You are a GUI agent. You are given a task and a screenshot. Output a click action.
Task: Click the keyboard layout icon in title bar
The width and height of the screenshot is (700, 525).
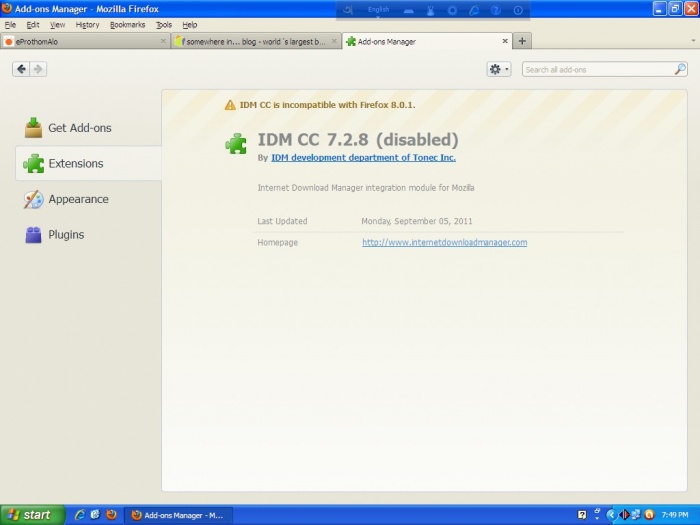[x=408, y=10]
